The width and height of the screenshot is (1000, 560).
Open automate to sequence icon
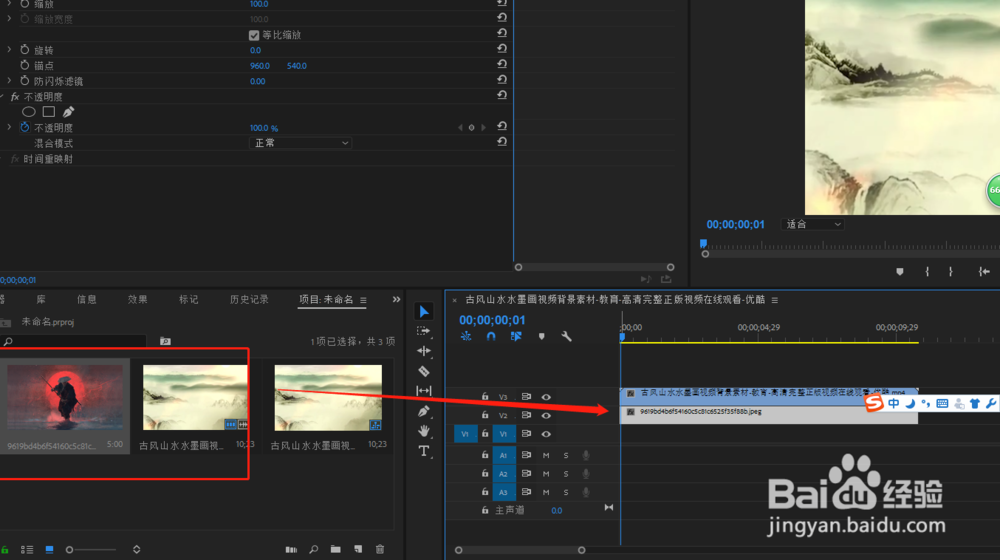click(x=291, y=549)
